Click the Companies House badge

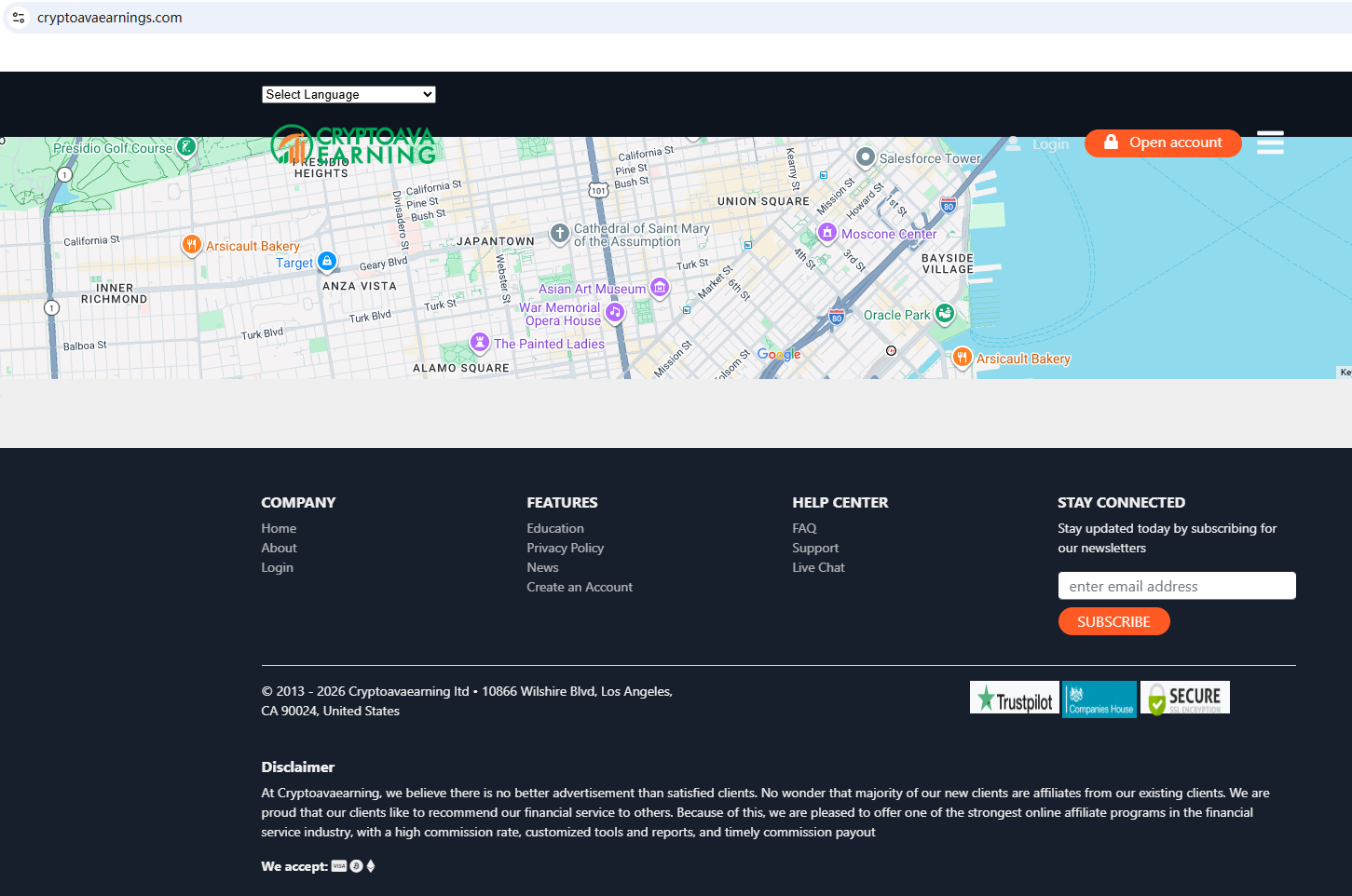tap(1099, 699)
